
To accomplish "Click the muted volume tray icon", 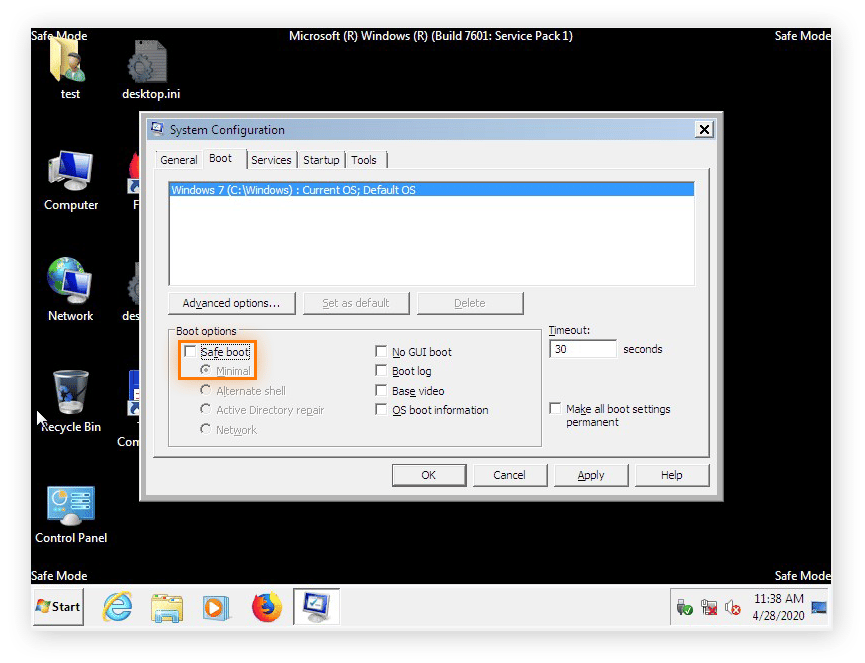I will (733, 607).
